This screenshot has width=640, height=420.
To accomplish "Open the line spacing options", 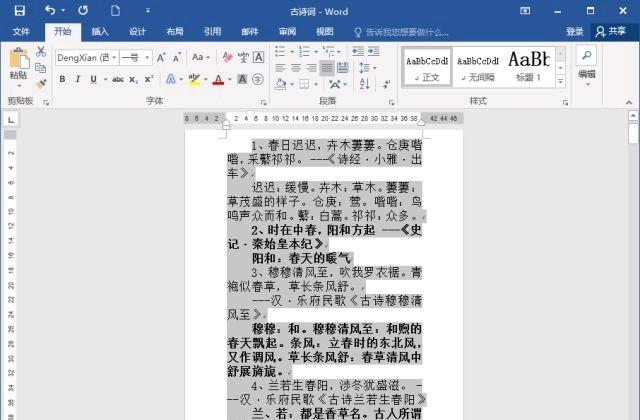I will pyautogui.click(x=364, y=68).
